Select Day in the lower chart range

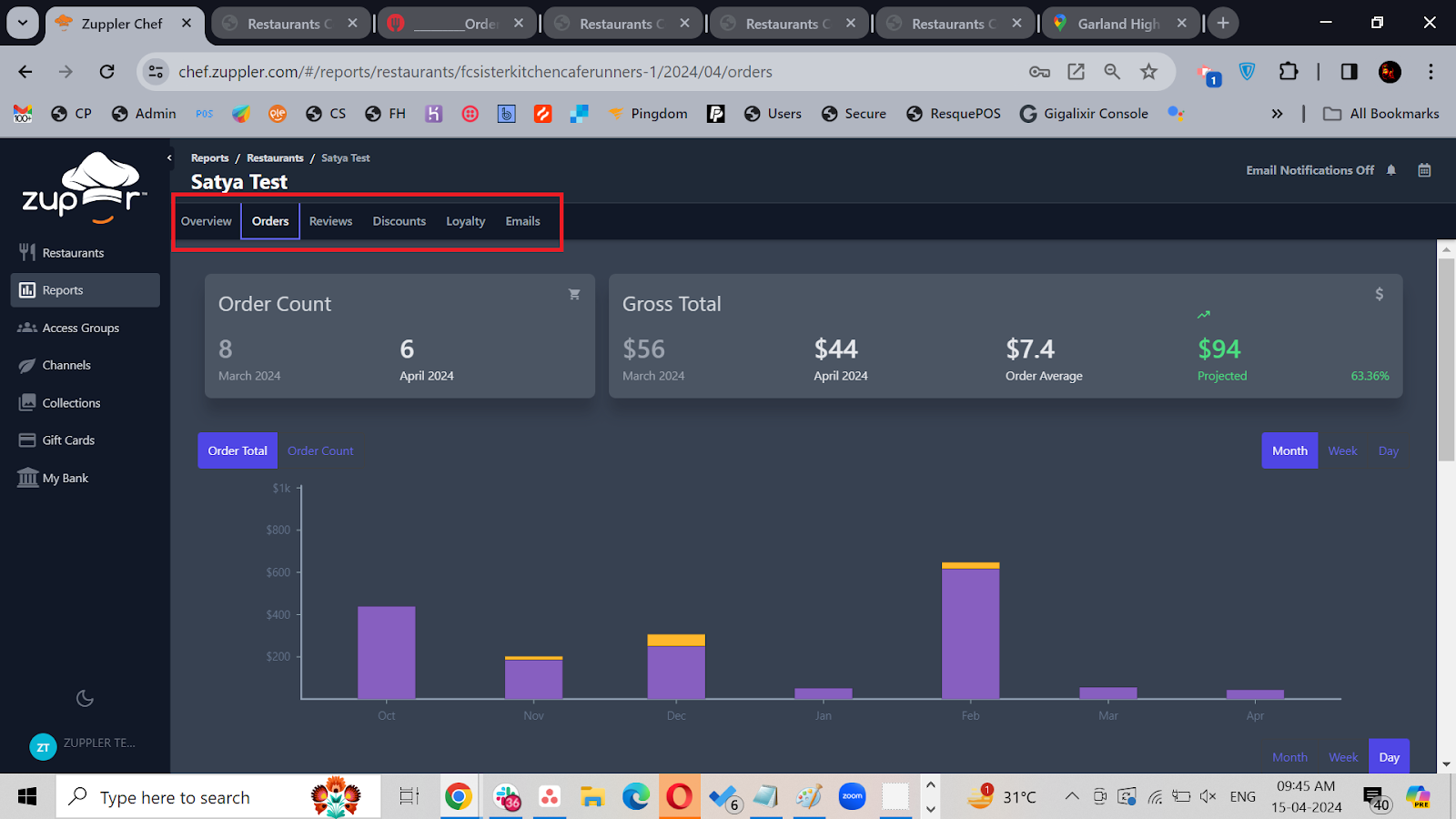(x=1389, y=757)
